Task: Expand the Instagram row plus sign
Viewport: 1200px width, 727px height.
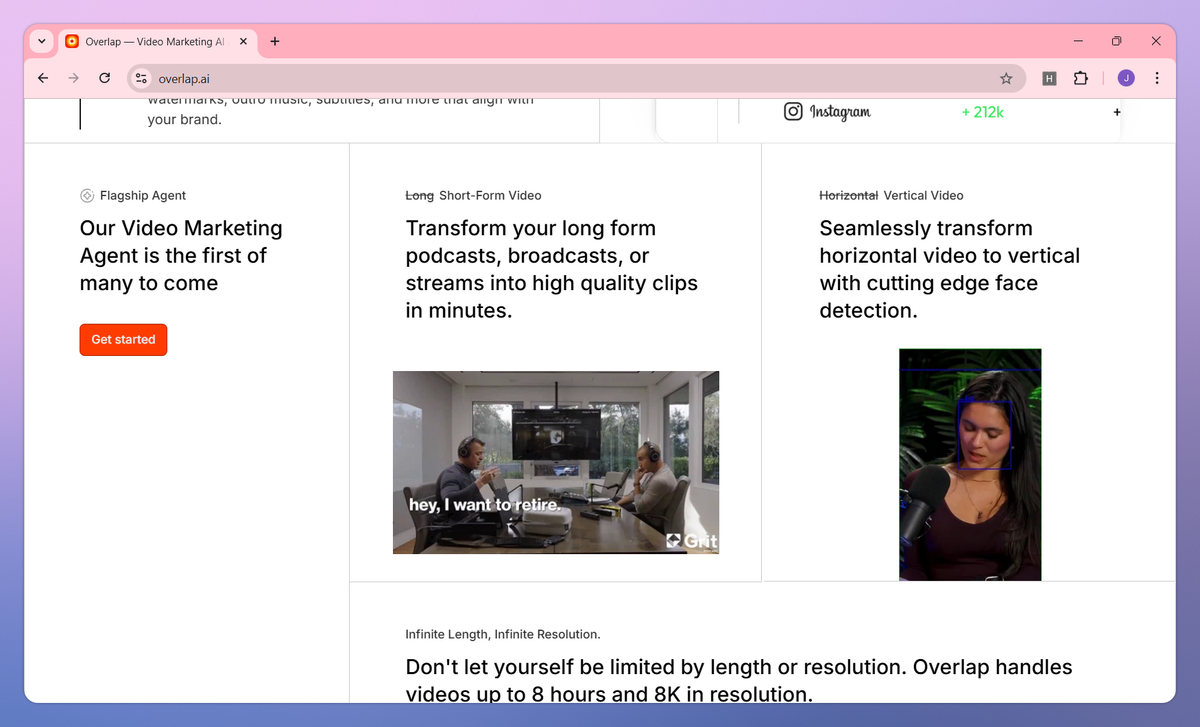Action: (1117, 112)
